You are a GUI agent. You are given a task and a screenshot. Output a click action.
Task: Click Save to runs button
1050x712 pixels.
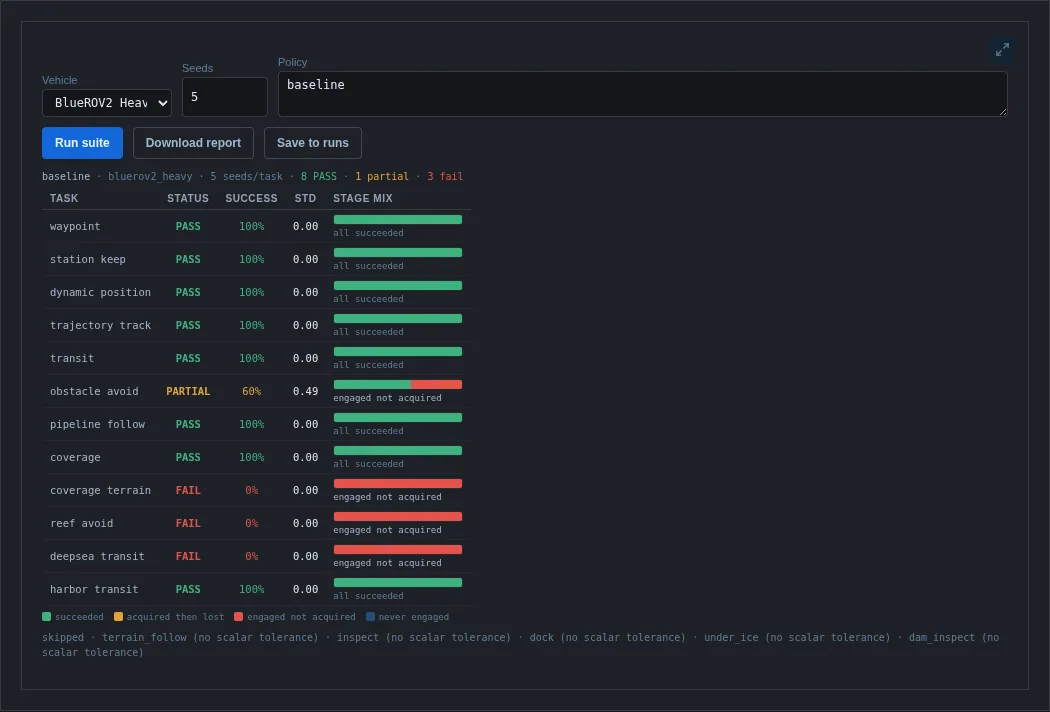pyautogui.click(x=313, y=143)
